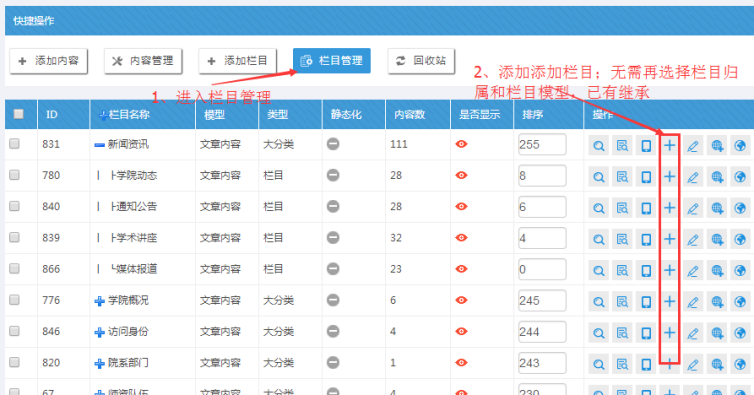
Task: Click the list-search icon in the 媒体报道 row
Action: [x=622, y=270]
